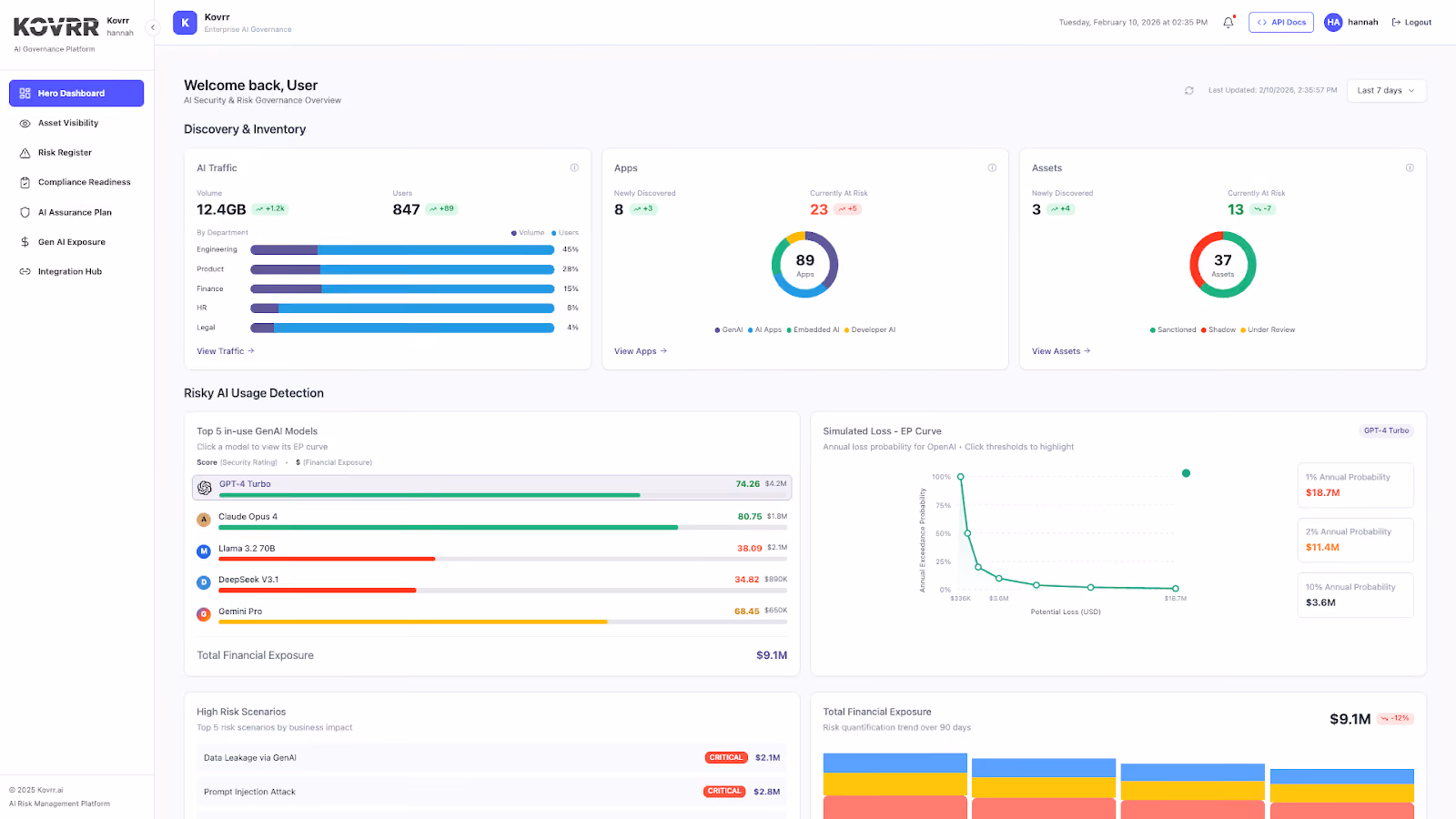Click the refresh data icon

point(1188,90)
